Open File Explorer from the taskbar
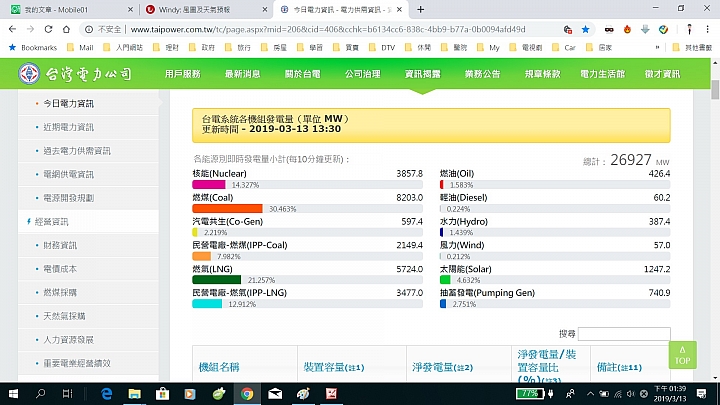The width and height of the screenshot is (720, 405). pyautogui.click(x=134, y=394)
